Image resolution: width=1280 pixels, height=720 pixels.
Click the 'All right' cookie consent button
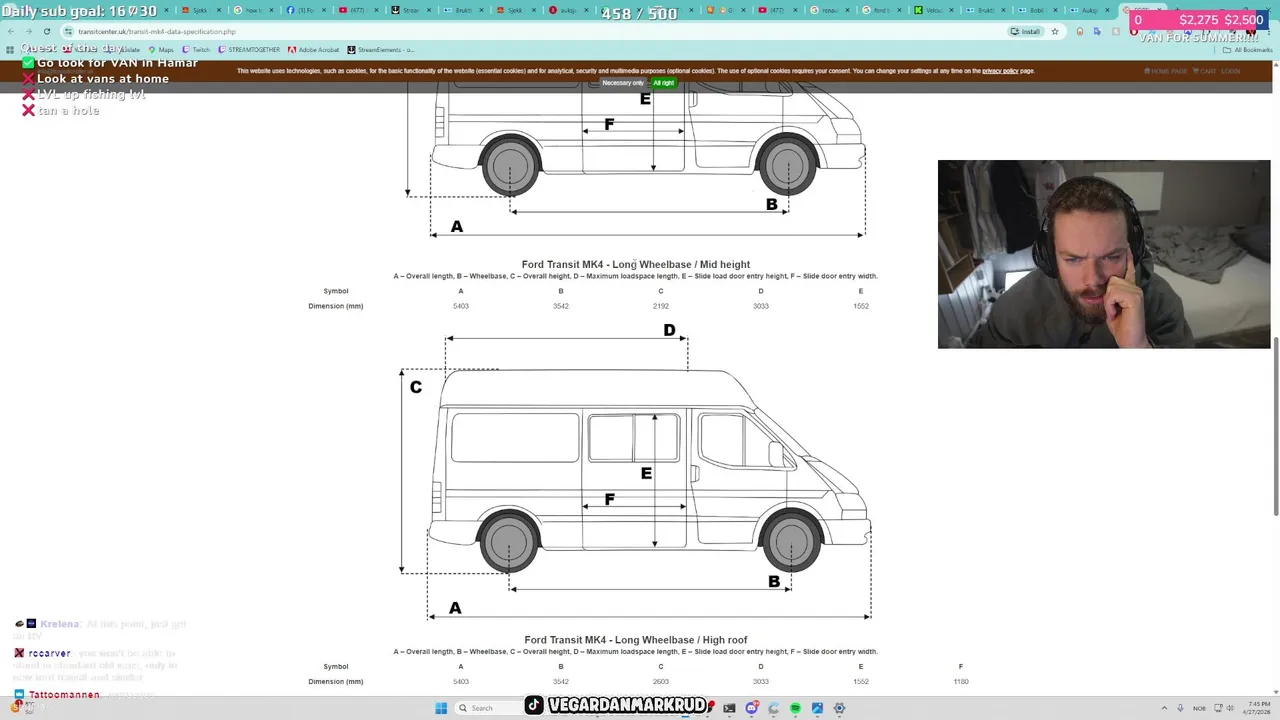(663, 83)
